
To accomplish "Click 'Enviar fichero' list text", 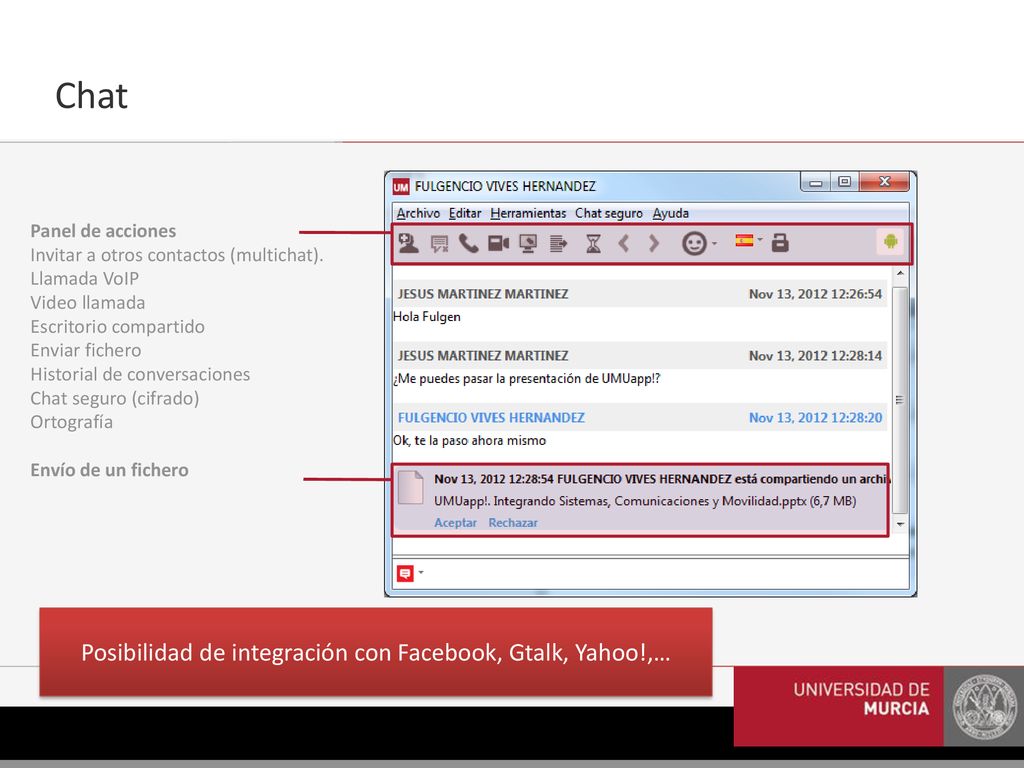I will point(86,351).
